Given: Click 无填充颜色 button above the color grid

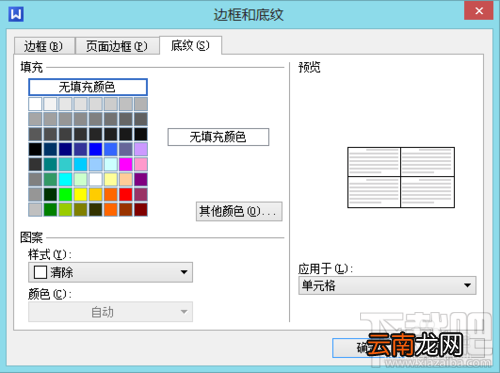Looking at the screenshot, I should coord(88,87).
